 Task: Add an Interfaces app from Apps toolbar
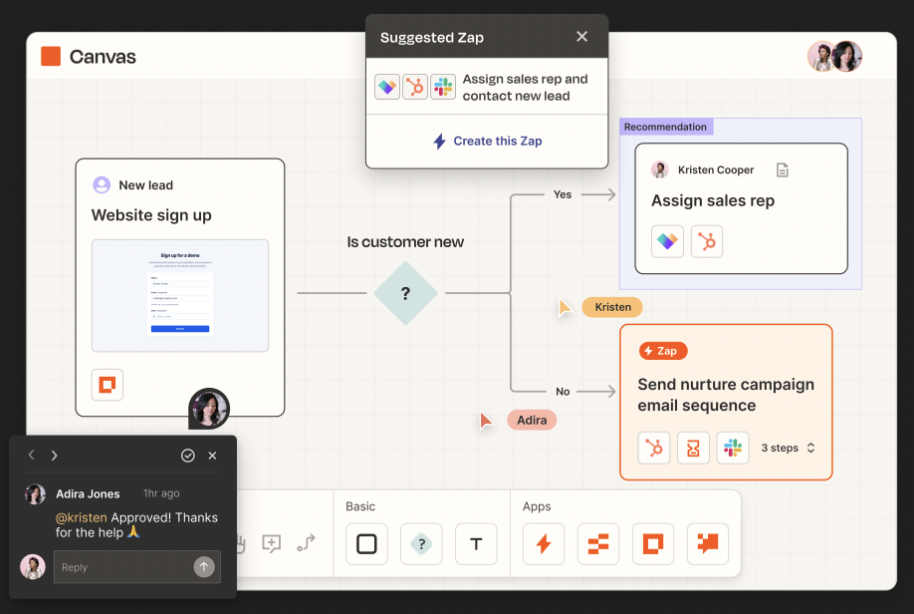[653, 544]
